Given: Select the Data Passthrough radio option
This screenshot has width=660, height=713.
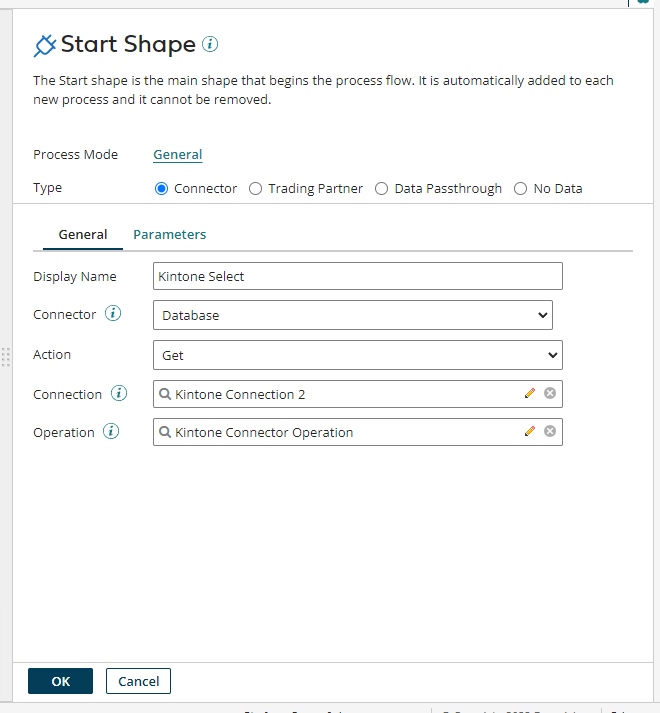Looking at the screenshot, I should (382, 188).
